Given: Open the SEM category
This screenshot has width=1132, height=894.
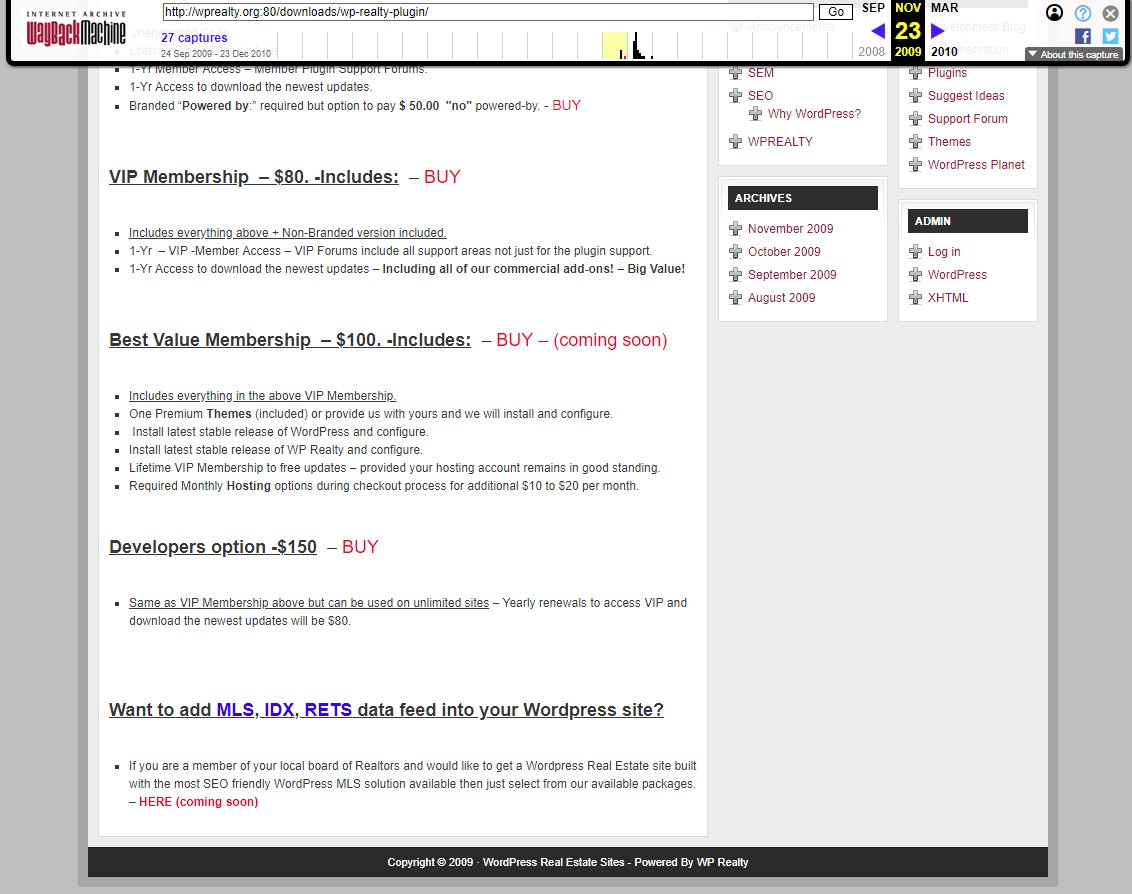Looking at the screenshot, I should pos(761,73).
